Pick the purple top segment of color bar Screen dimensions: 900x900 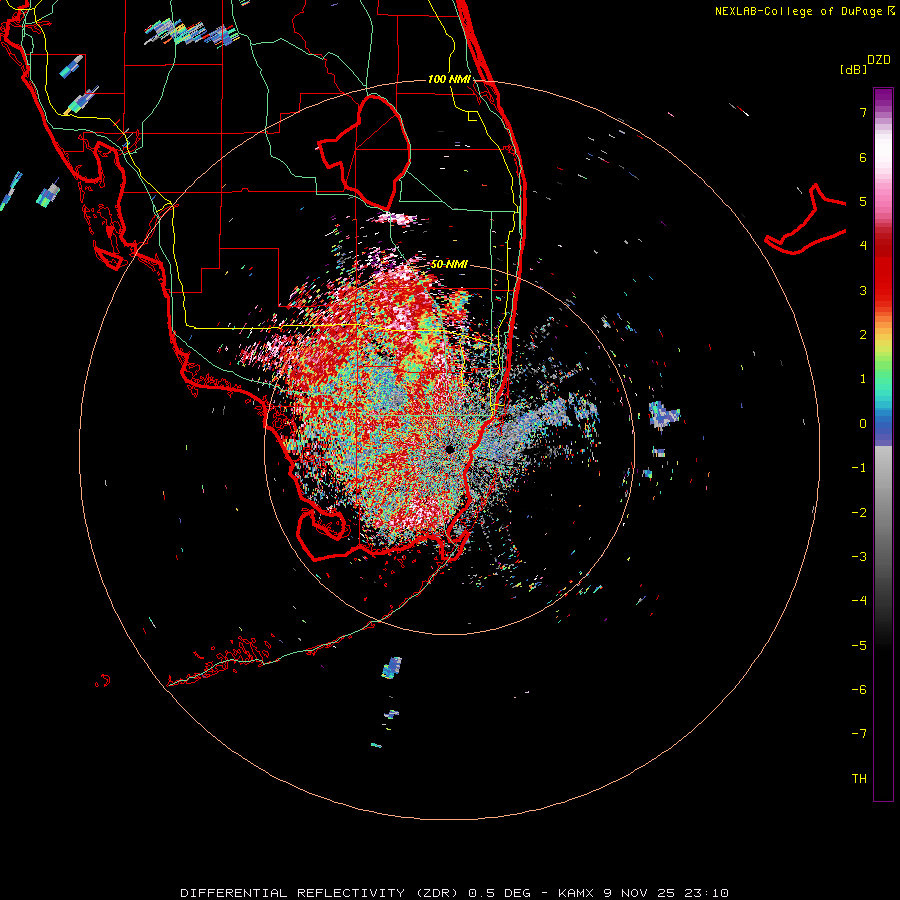(883, 99)
